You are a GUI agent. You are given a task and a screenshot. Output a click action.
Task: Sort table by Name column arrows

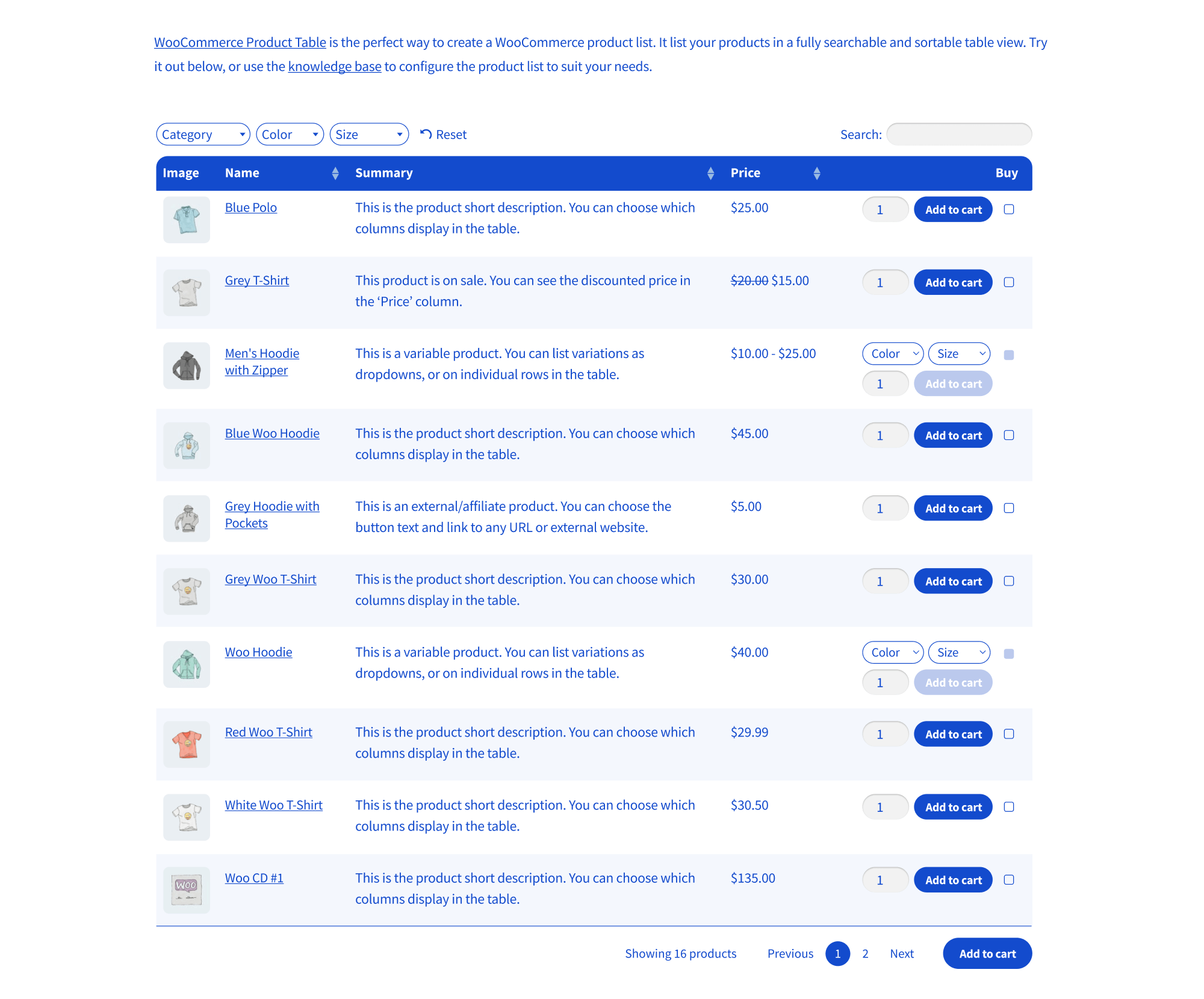click(335, 173)
